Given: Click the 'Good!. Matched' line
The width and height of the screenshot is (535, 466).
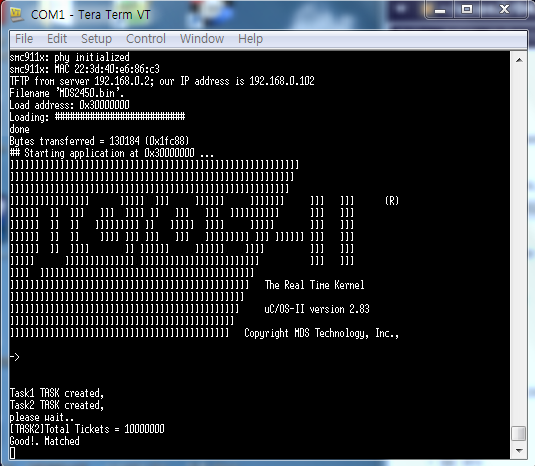Looking at the screenshot, I should click(44, 441).
